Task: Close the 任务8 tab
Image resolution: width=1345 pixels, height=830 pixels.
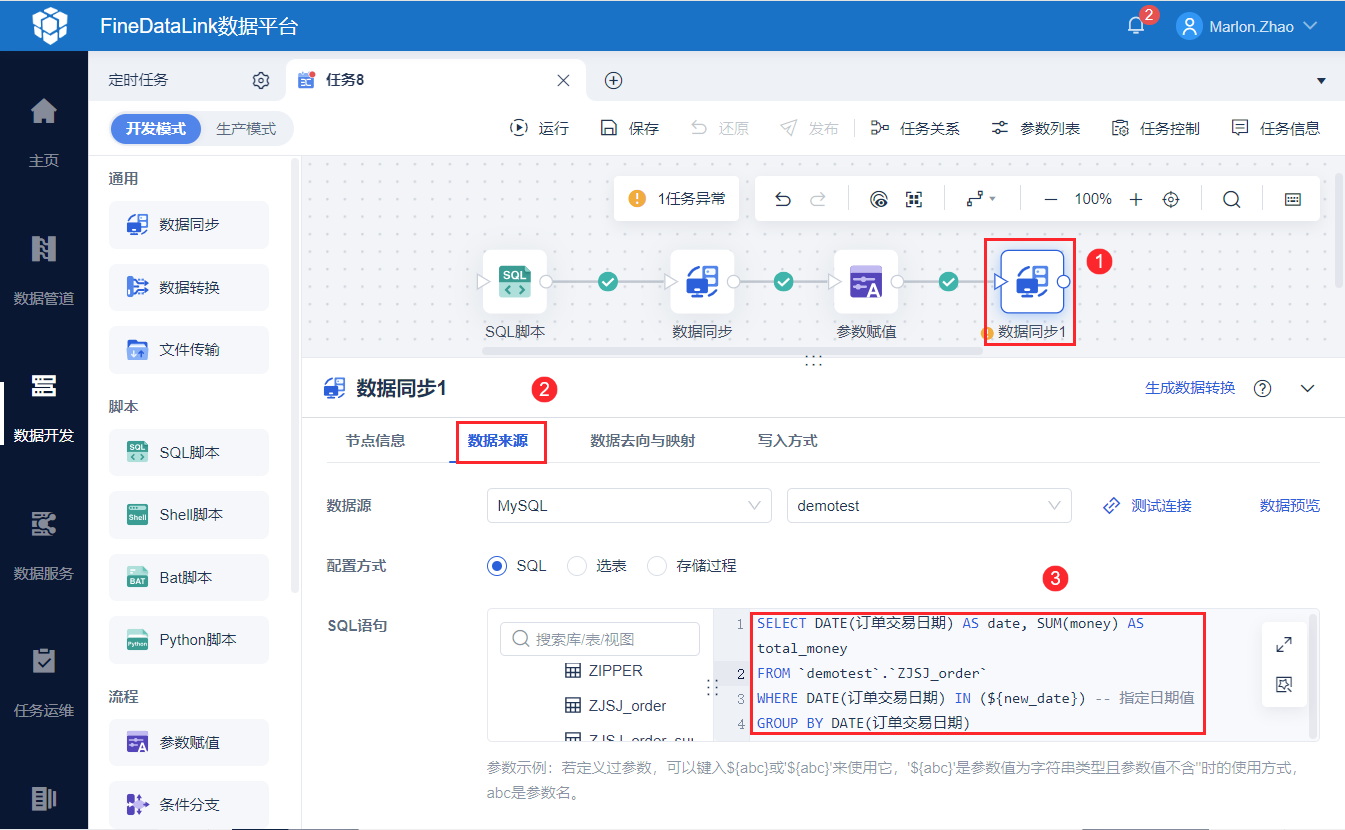Action: pos(563,80)
